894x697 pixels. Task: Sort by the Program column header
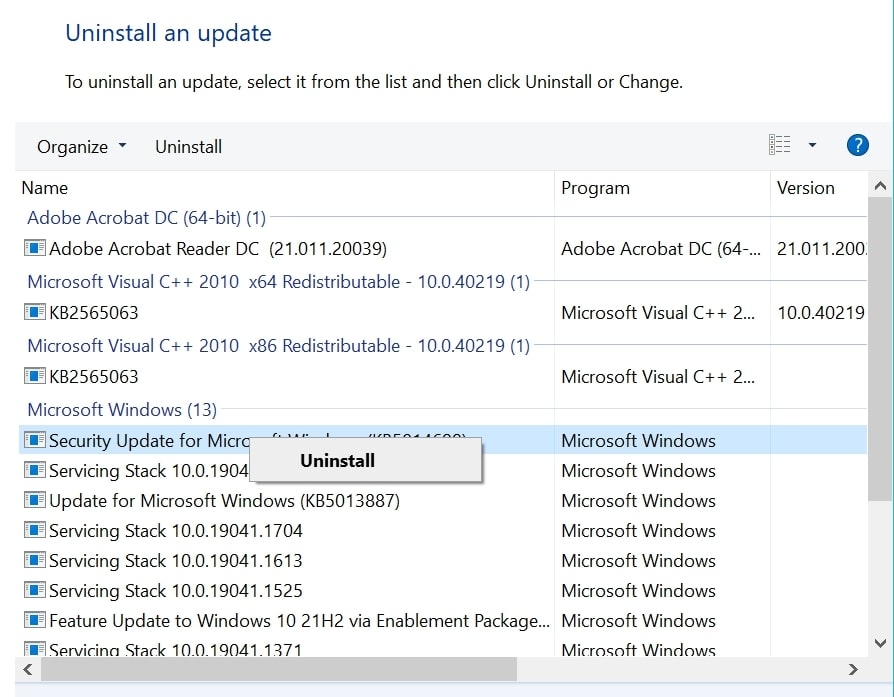[x=595, y=188]
